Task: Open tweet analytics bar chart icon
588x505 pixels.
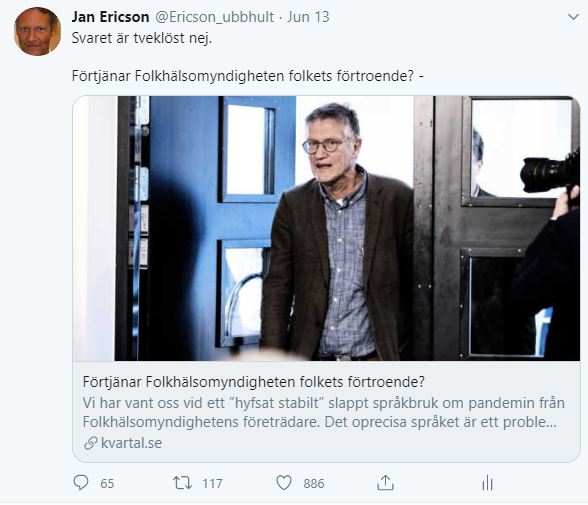Action: pos(487,483)
